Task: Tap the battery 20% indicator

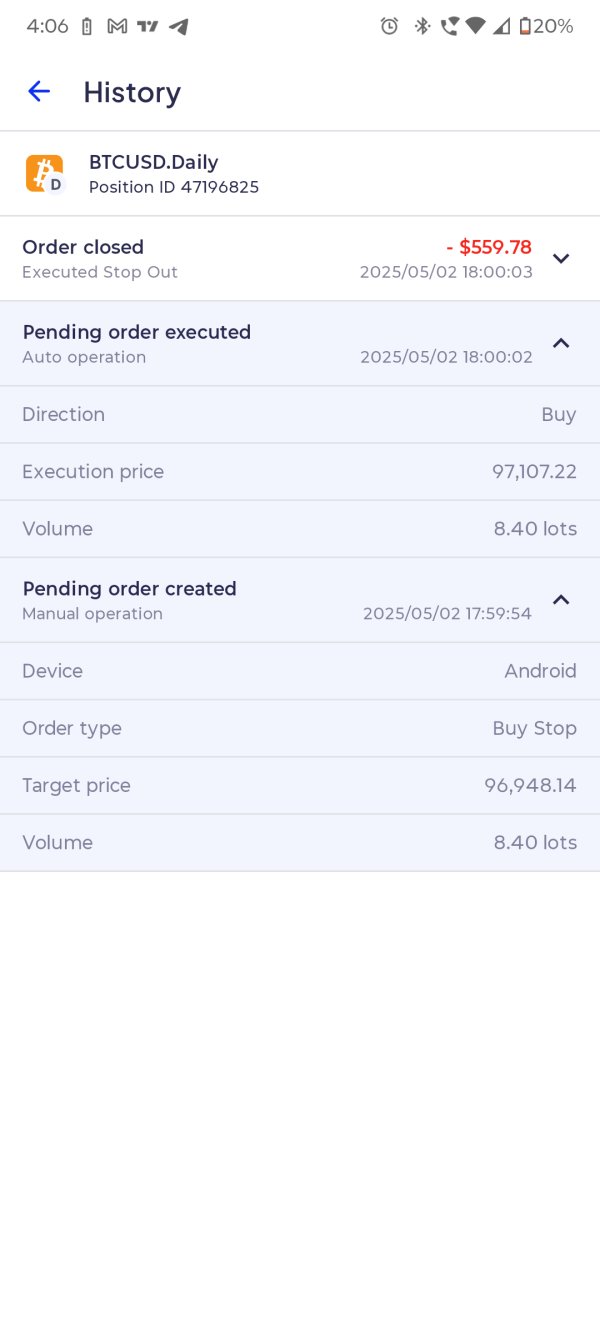Action: pyautogui.click(x=546, y=27)
